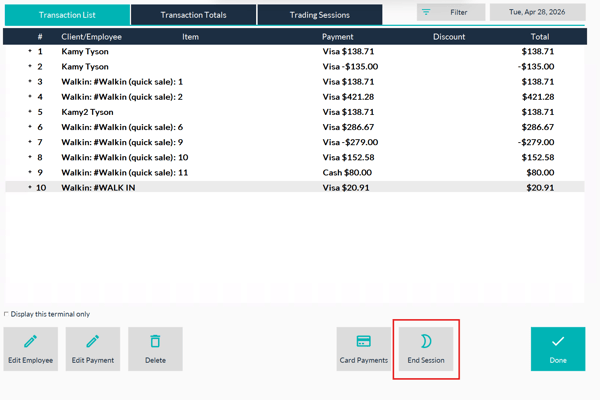Screen dimensions: 600x400
Task: Switch to Transaction Totals tab
Action: click(x=193, y=15)
